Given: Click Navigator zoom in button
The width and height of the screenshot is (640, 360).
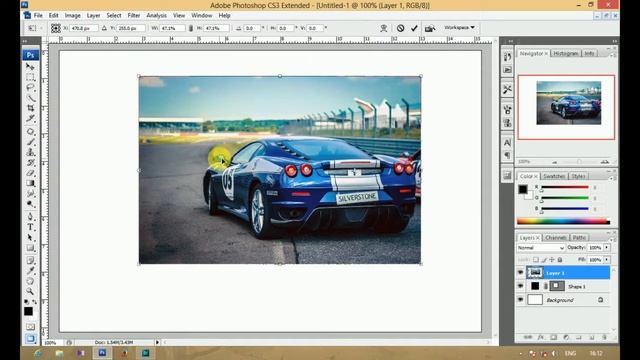Looking at the screenshot, I should 605,162.
